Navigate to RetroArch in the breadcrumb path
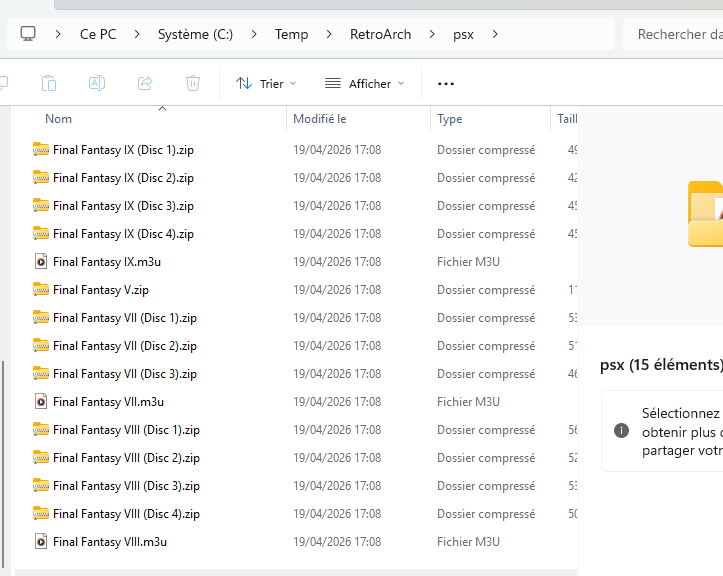Viewport: 723px width, 576px height. (380, 34)
